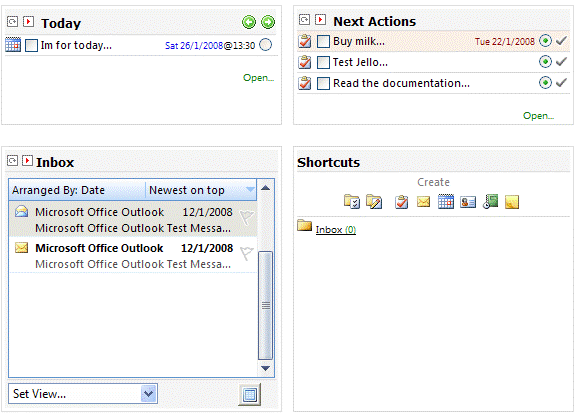Click the Open link in Next Actions
The height and width of the screenshot is (418, 575).
538,116
